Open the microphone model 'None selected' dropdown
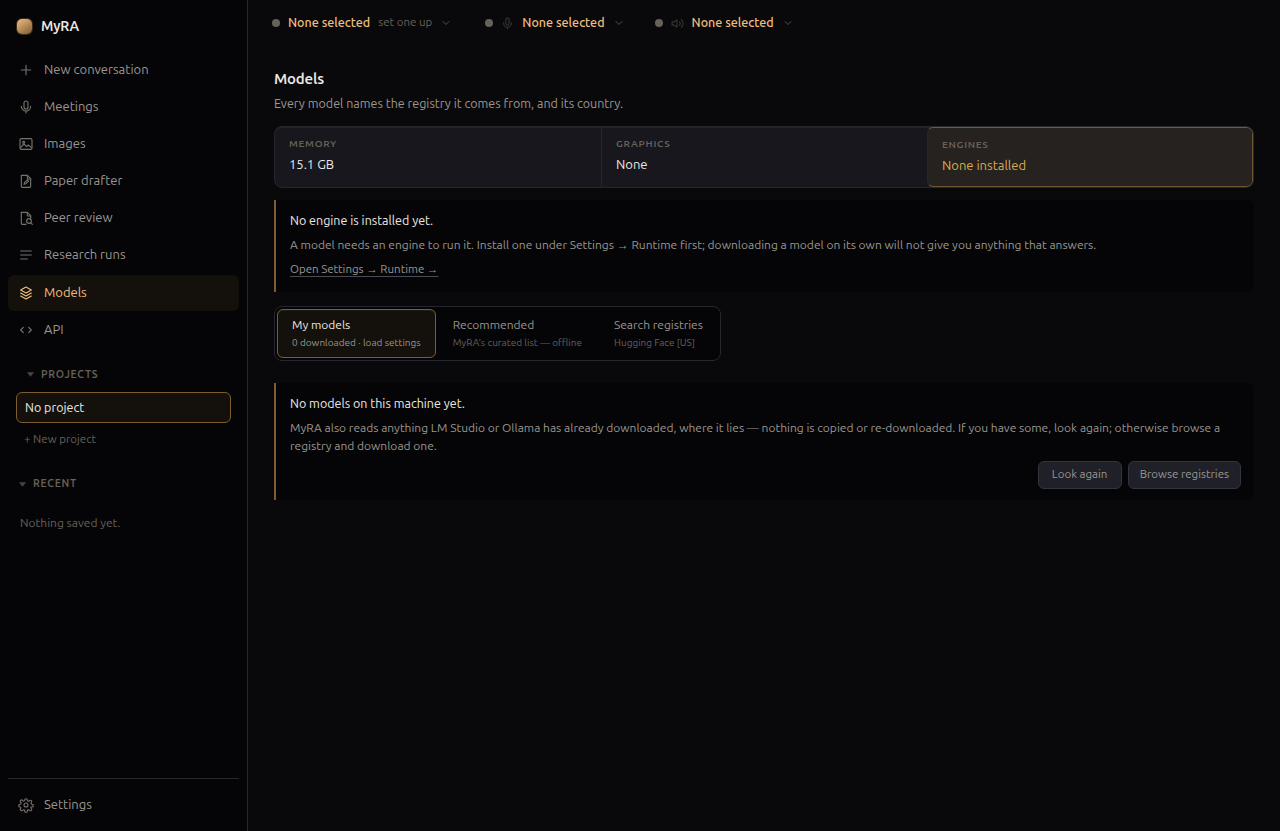Viewport: 1280px width, 831px height. tap(555, 23)
